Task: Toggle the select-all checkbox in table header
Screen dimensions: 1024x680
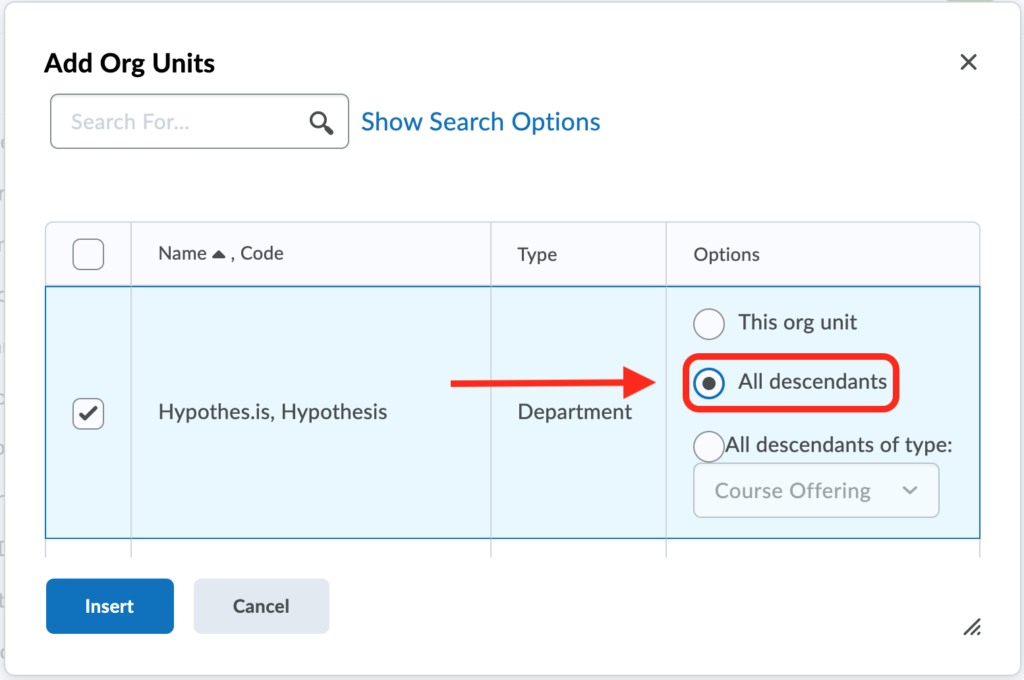Action: [x=88, y=254]
